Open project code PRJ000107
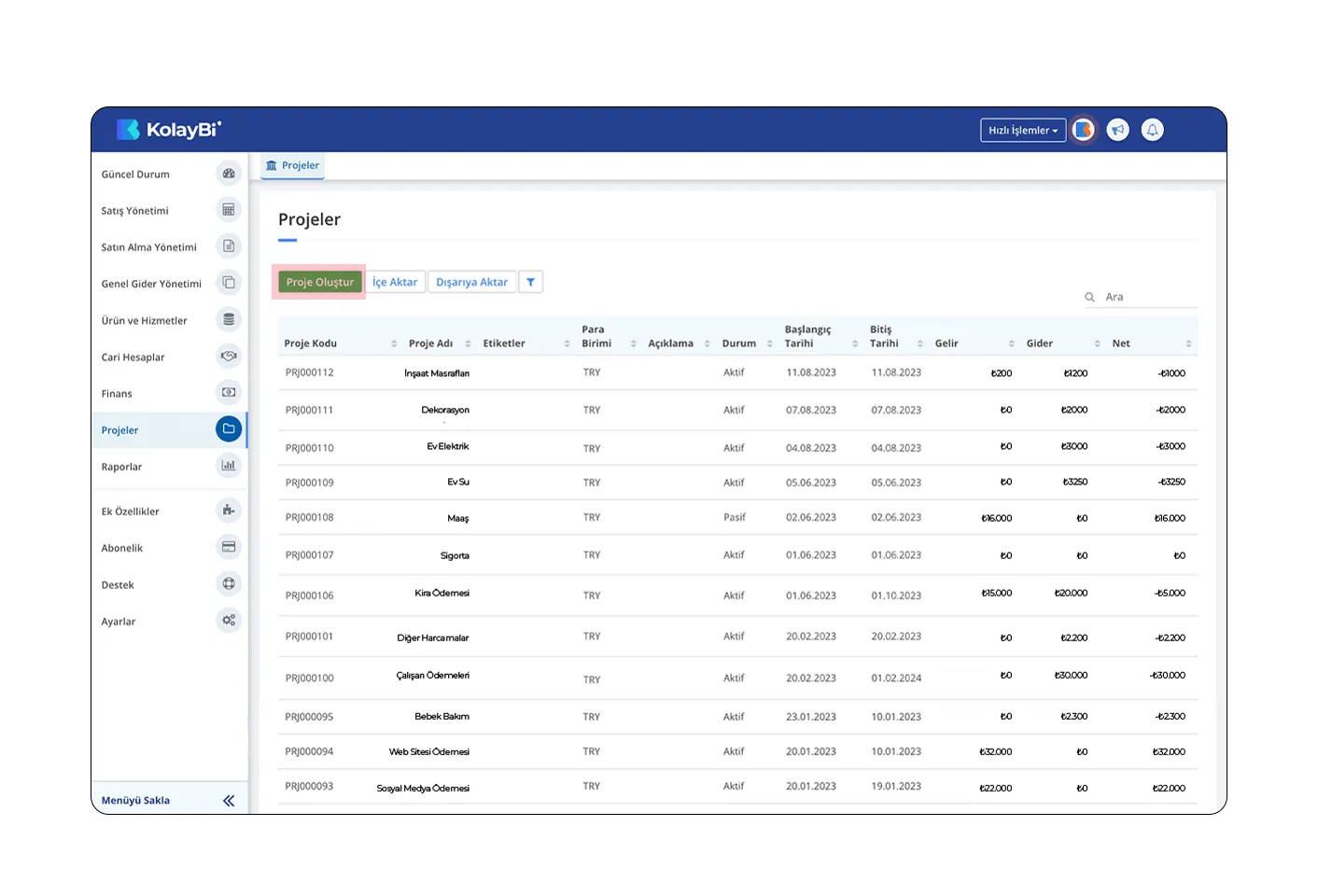This screenshot has width=1318, height=896. pyautogui.click(x=309, y=554)
